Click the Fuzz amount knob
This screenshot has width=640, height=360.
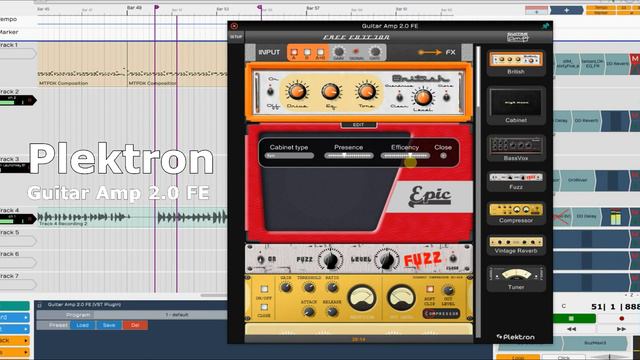tap(330, 260)
